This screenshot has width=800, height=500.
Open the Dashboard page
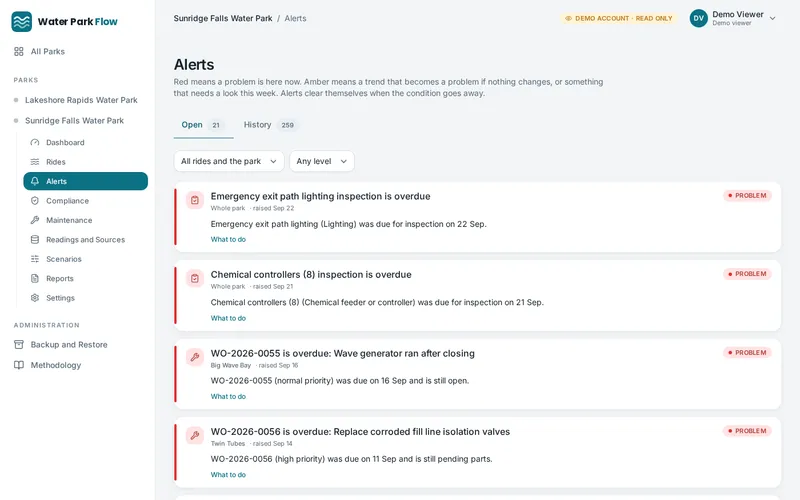click(86, 142)
